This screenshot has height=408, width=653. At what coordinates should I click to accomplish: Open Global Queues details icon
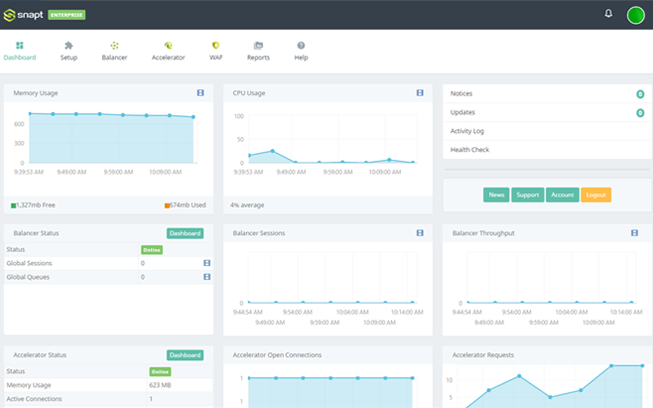(x=206, y=276)
